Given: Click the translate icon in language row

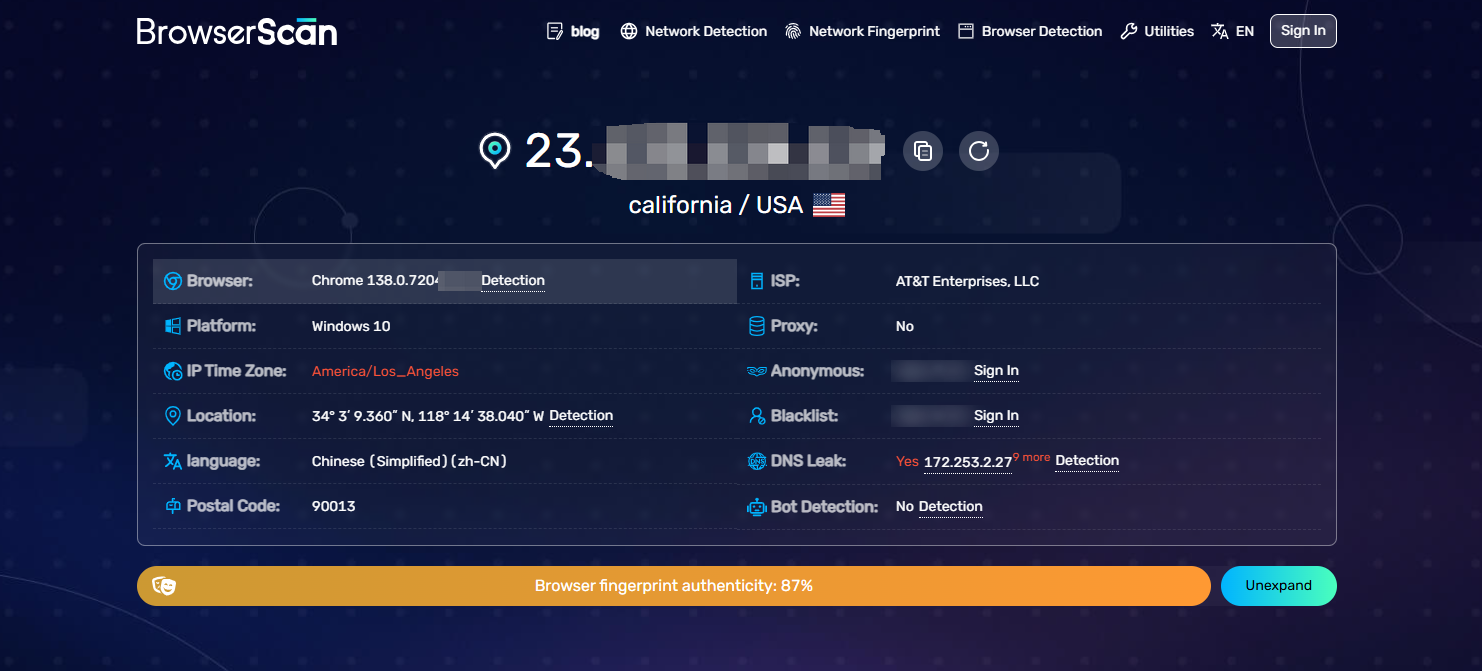Looking at the screenshot, I should (x=172, y=461).
